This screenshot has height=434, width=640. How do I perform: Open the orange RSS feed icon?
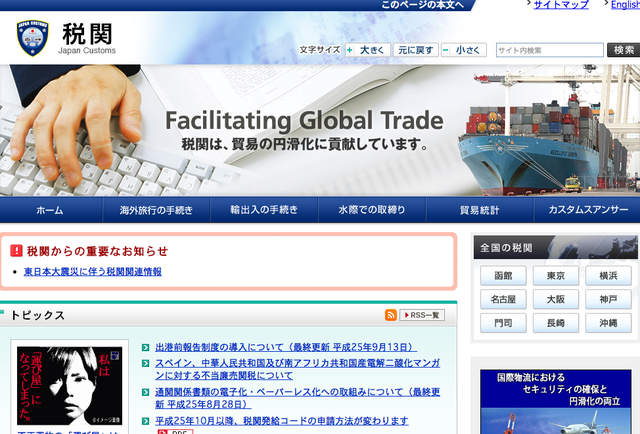coord(391,315)
